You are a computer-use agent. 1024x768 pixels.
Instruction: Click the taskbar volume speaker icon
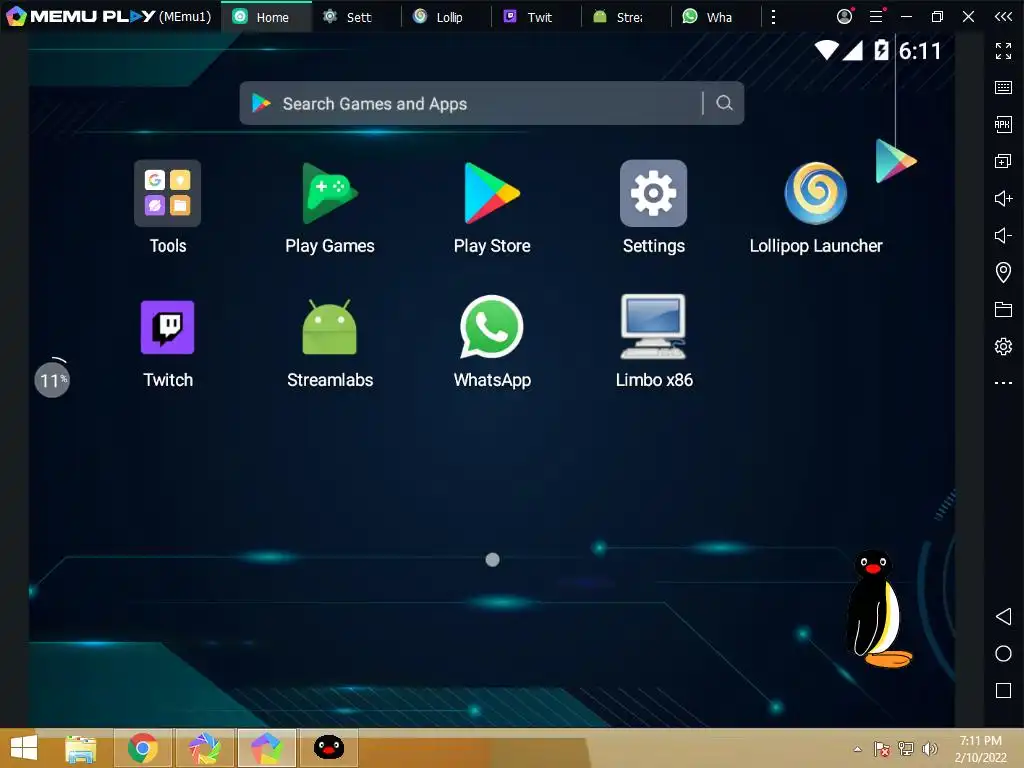930,749
